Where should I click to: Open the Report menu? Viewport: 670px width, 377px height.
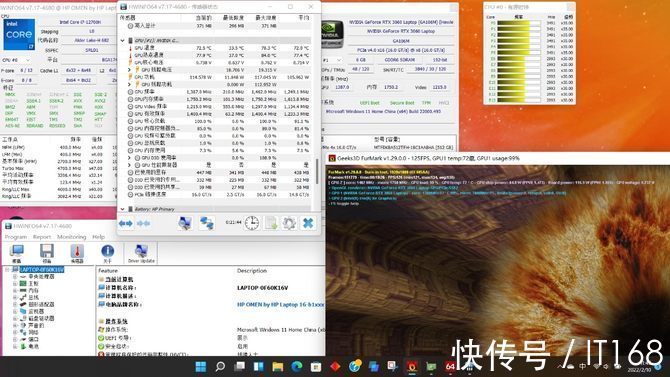pyautogui.click(x=42, y=237)
